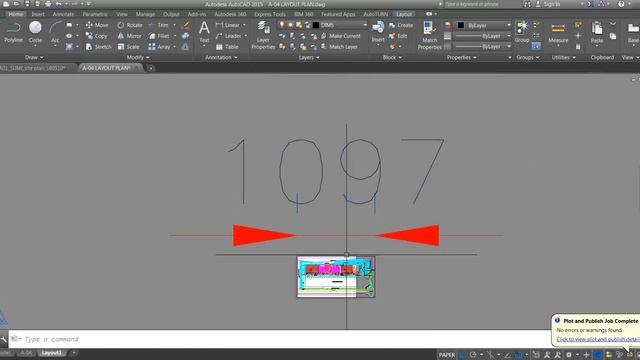Screen dimensions: 640x360
Task: Click the Undo arrow in quick access toolbar
Action: click(58, 4)
